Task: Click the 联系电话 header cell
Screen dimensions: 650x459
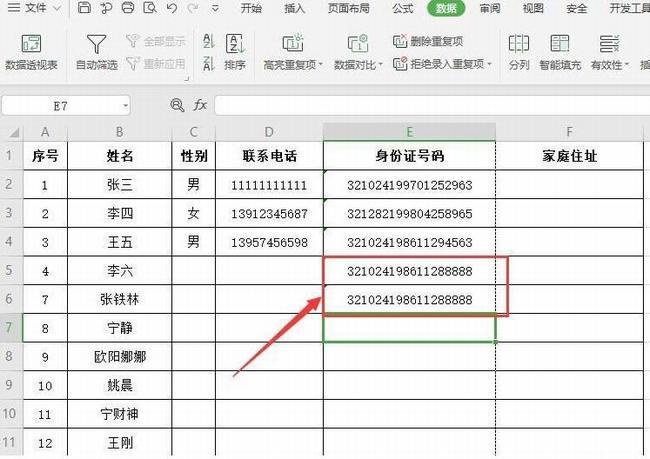Action: tap(269, 156)
